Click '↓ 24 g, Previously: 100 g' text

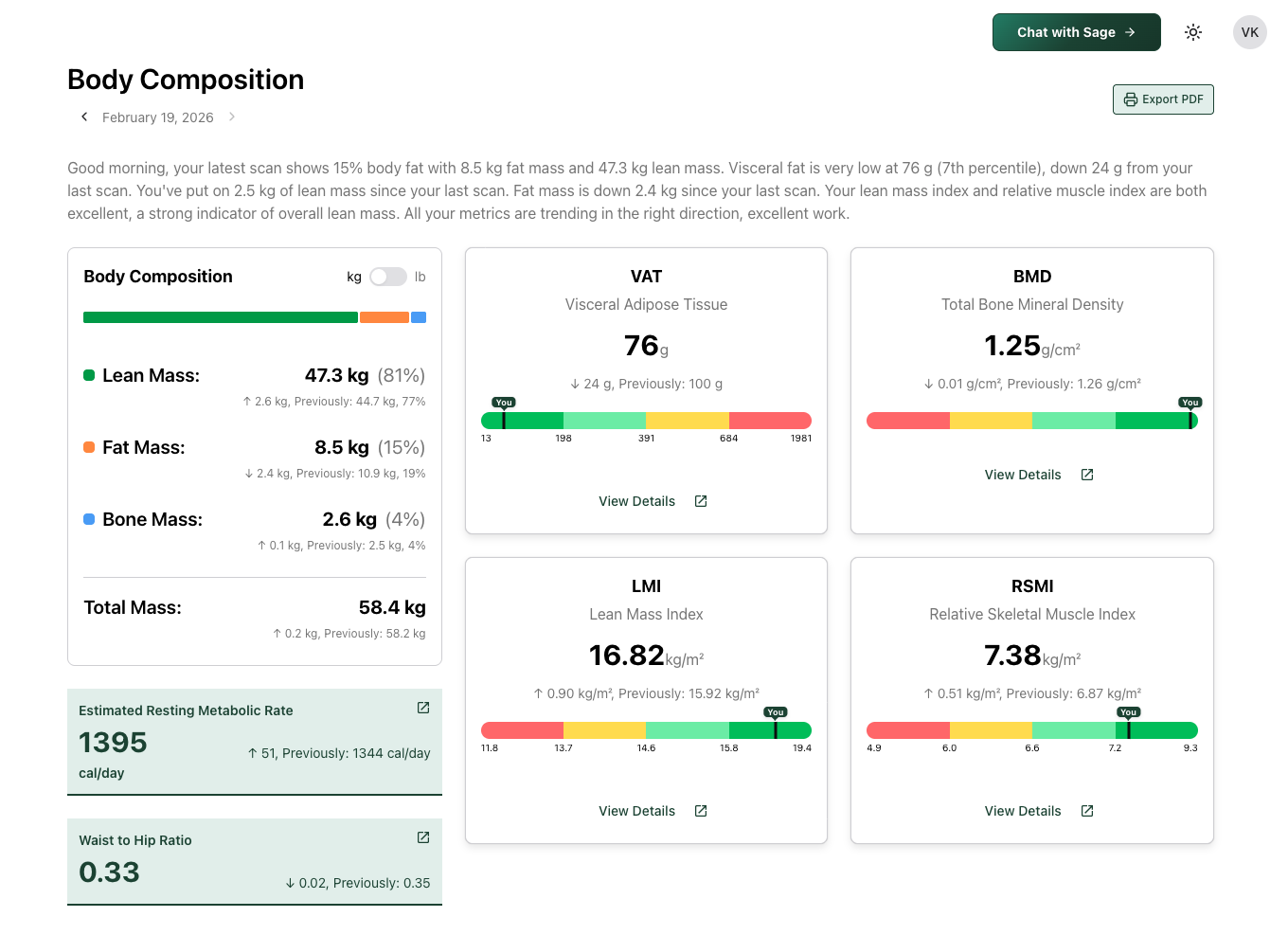click(646, 384)
